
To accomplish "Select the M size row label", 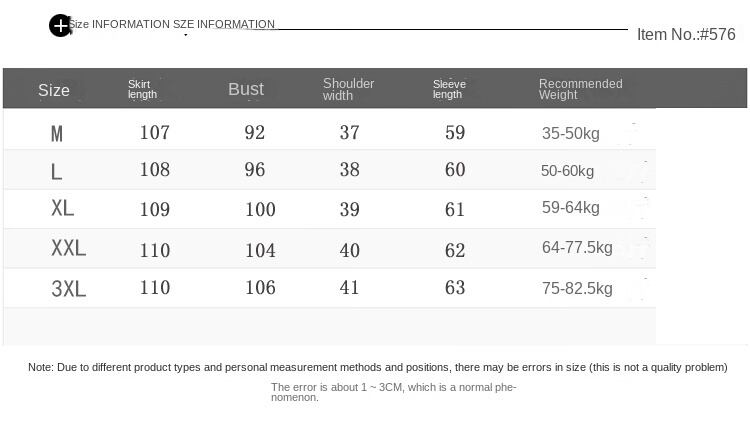I will pos(57,133).
